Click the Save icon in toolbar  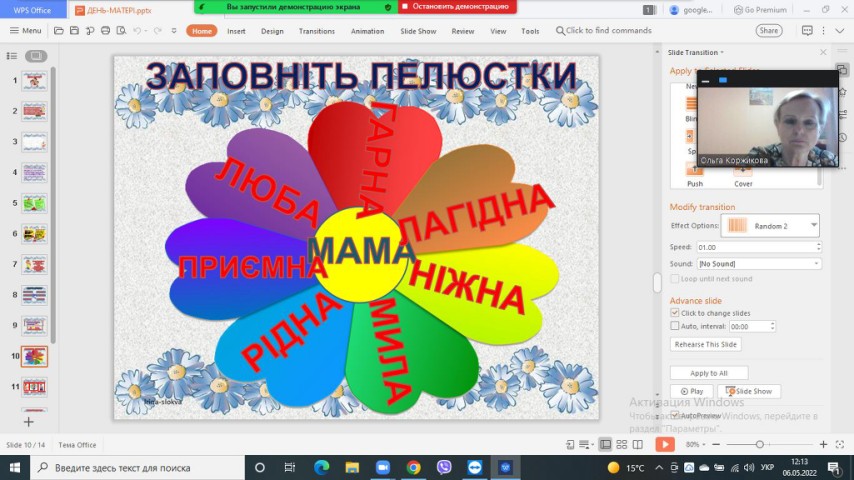click(x=75, y=31)
